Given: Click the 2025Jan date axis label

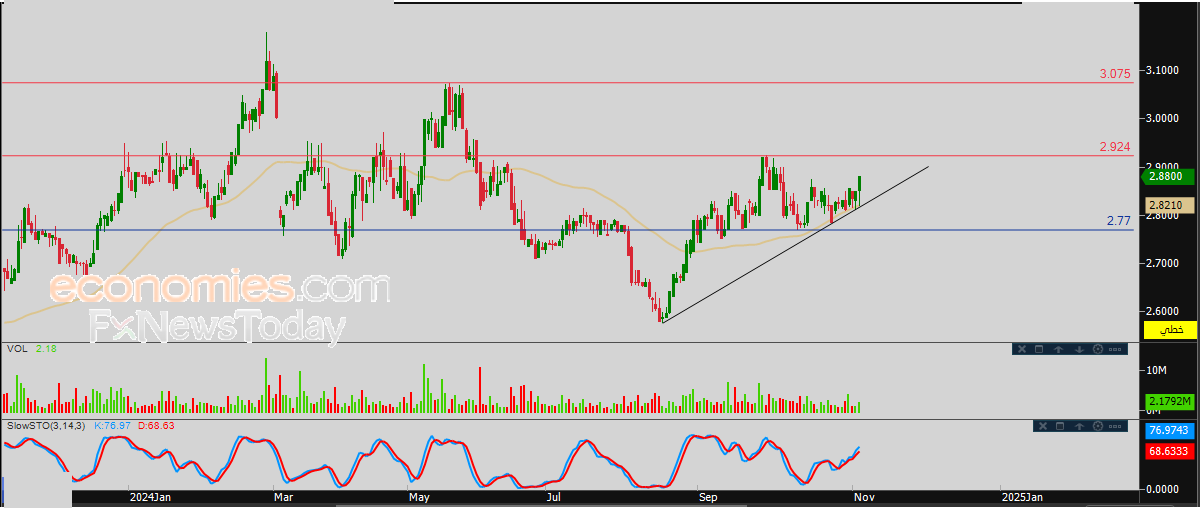Looking at the screenshot, I should click(1023, 496).
